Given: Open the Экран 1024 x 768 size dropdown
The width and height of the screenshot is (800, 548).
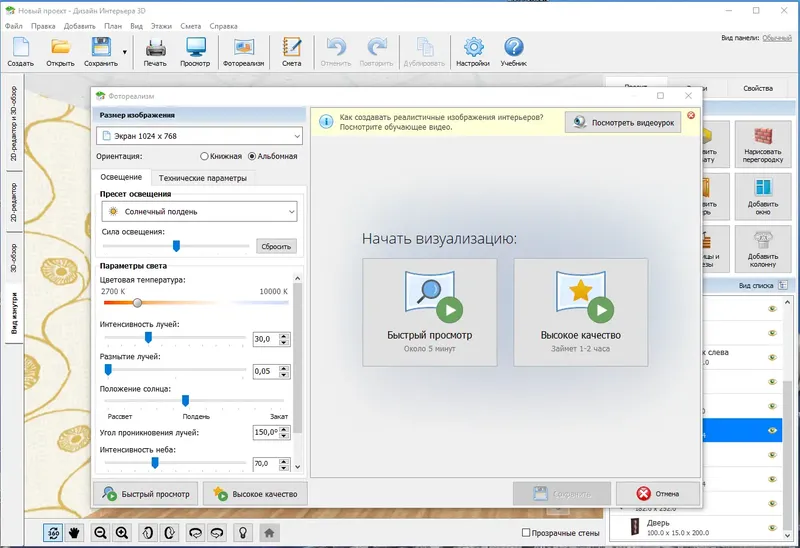Looking at the screenshot, I should (x=199, y=136).
